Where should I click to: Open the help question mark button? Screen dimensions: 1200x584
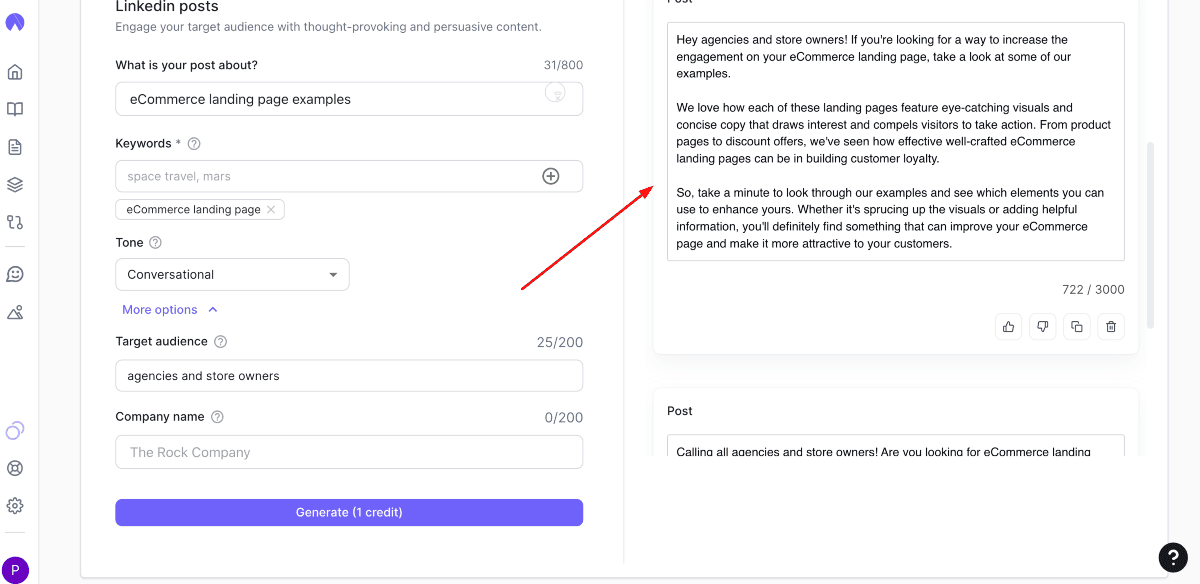pyautogui.click(x=1172, y=557)
